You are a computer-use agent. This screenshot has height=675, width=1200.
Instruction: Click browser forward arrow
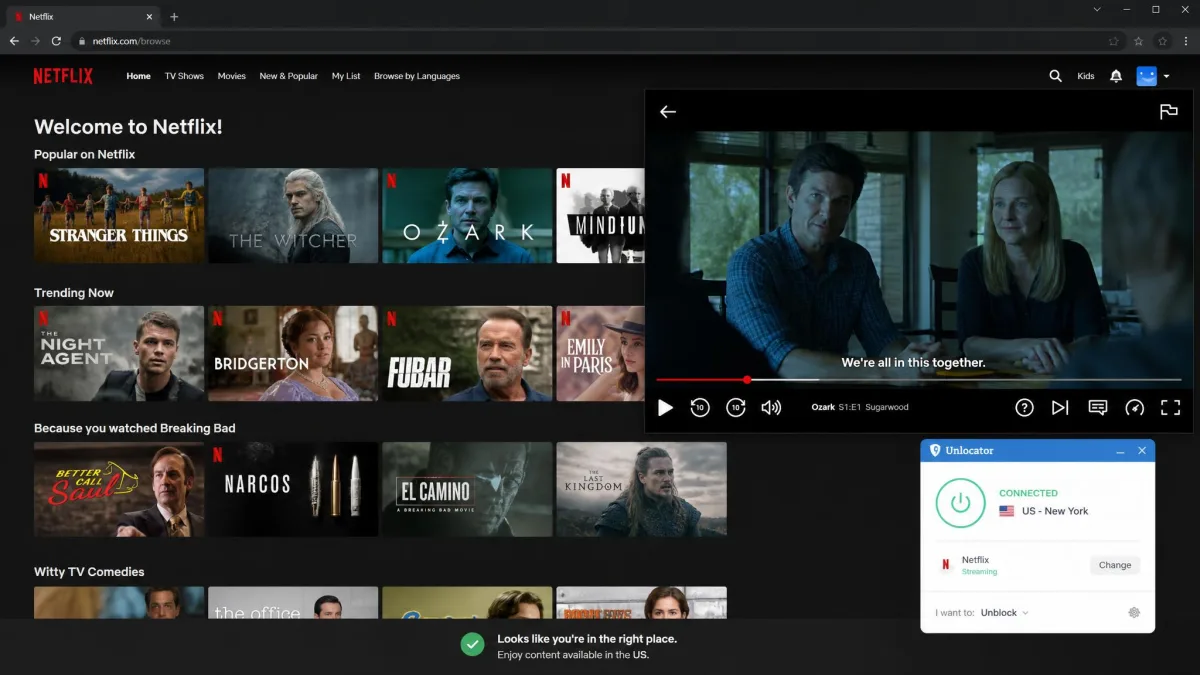tap(35, 41)
